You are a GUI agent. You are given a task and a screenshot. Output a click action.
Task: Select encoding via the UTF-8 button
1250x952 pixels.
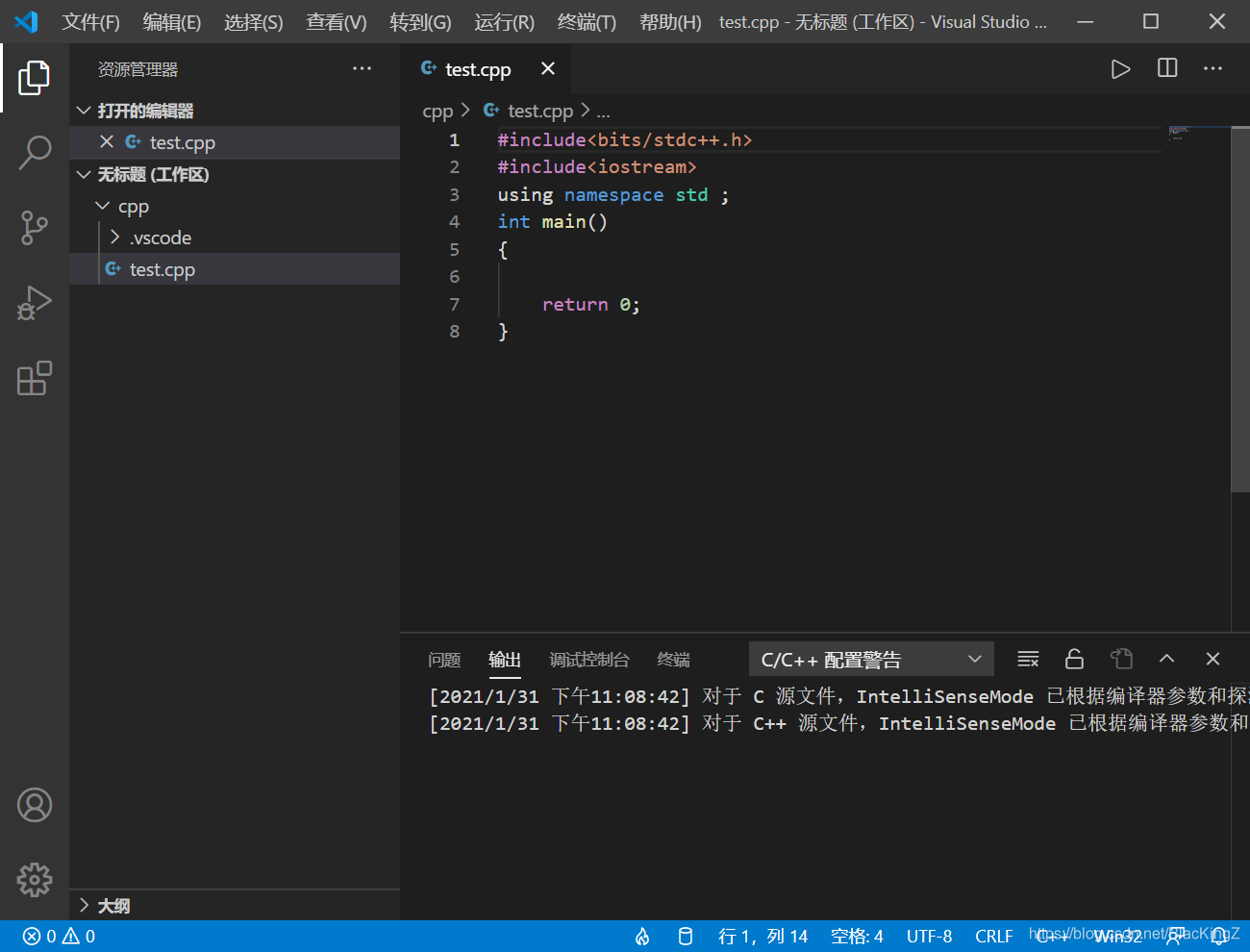click(x=929, y=936)
